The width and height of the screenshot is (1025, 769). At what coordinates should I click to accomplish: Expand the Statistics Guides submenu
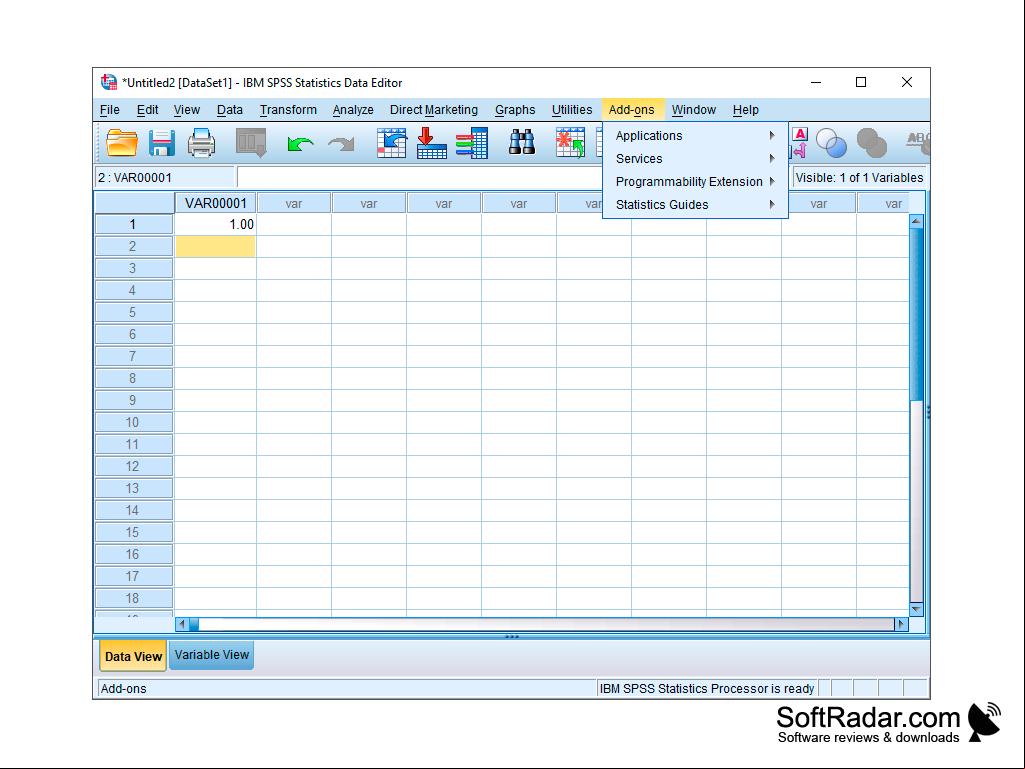[695, 204]
